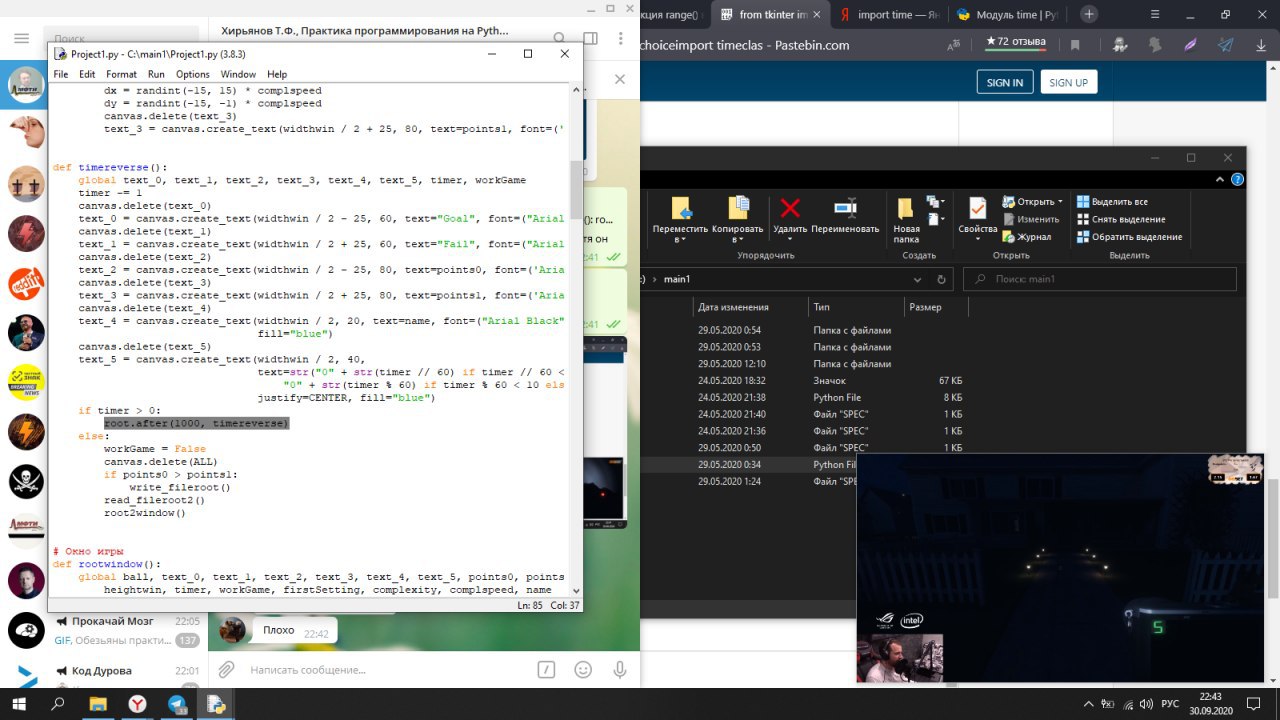The image size is (1280, 720).
Task: Open the Window menu in IDLE
Action: point(238,74)
